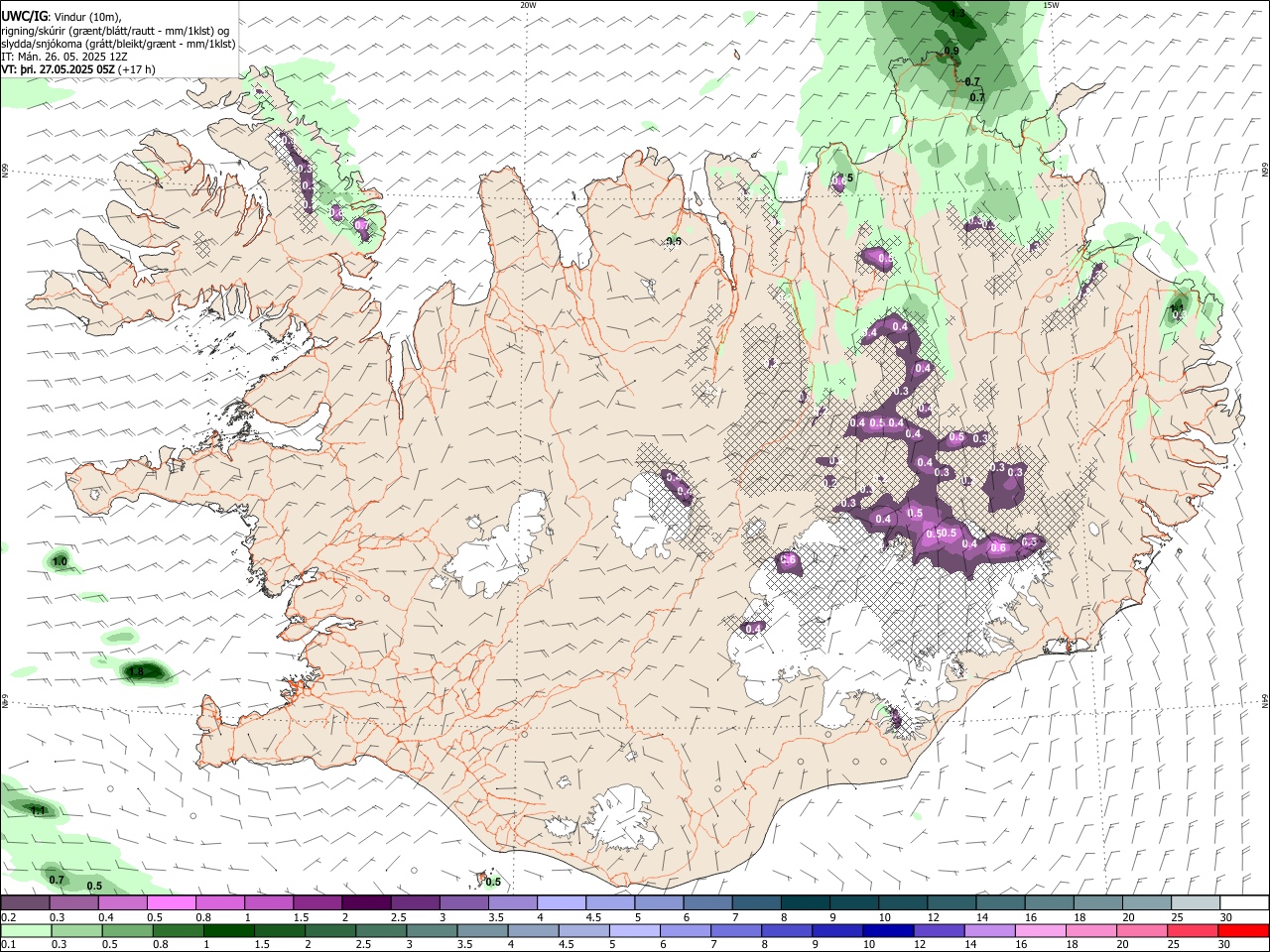Pick the rain legend swatch labeled 2.5
Viewport: 1270px width, 952px height.
[x=382, y=930]
